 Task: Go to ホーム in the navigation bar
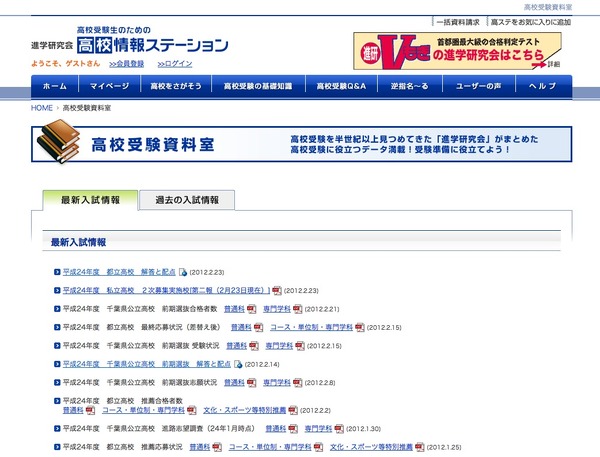[x=55, y=86]
